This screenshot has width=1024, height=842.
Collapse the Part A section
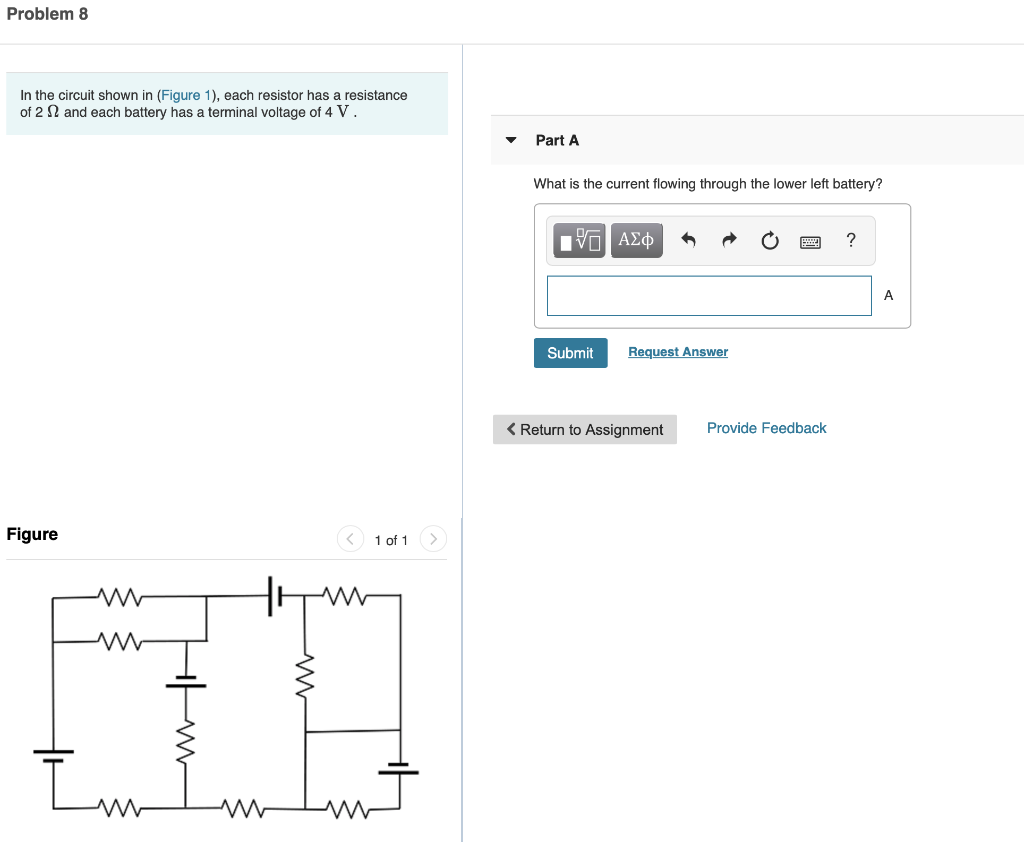(510, 140)
